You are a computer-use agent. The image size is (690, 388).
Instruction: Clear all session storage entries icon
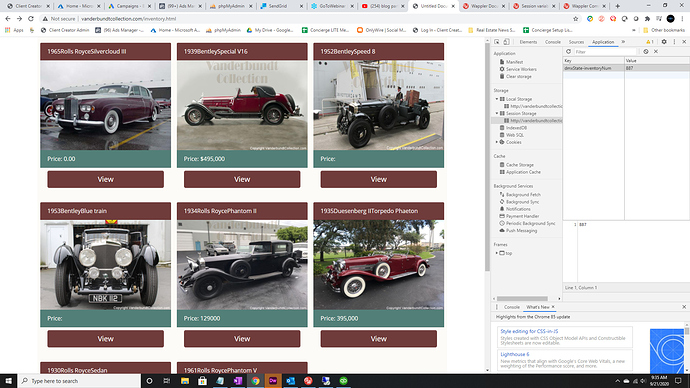(x=646, y=51)
